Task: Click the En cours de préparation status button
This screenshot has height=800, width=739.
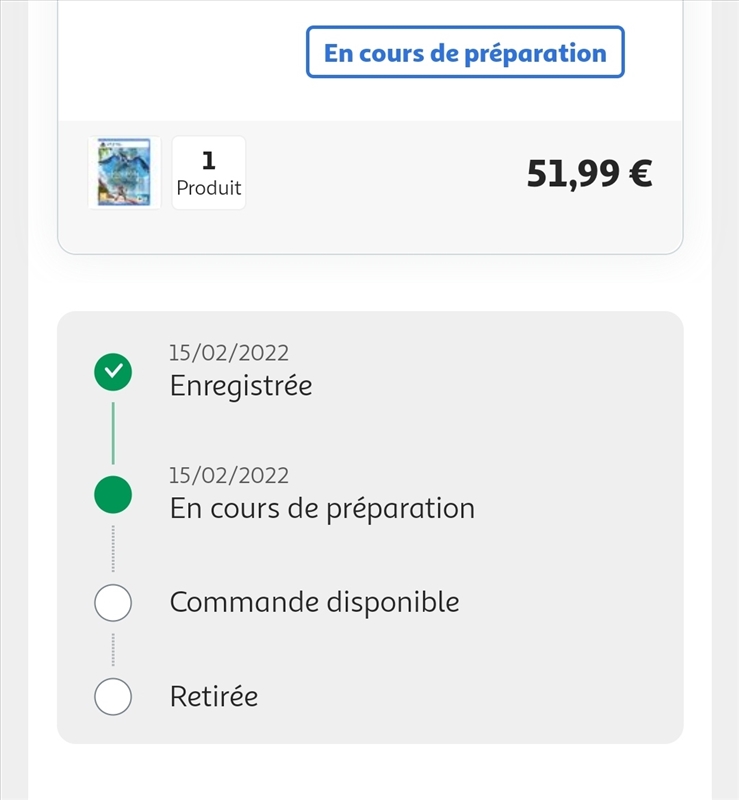Action: [x=465, y=52]
